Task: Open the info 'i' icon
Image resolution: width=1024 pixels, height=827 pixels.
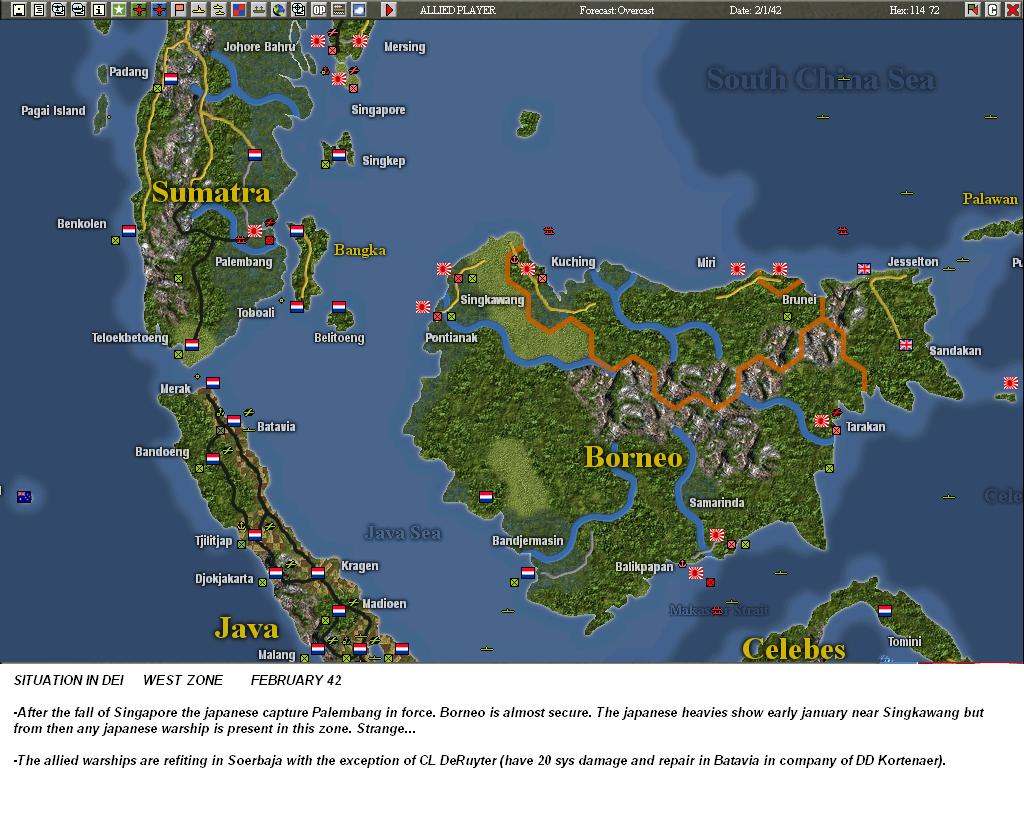Action: tap(99, 10)
